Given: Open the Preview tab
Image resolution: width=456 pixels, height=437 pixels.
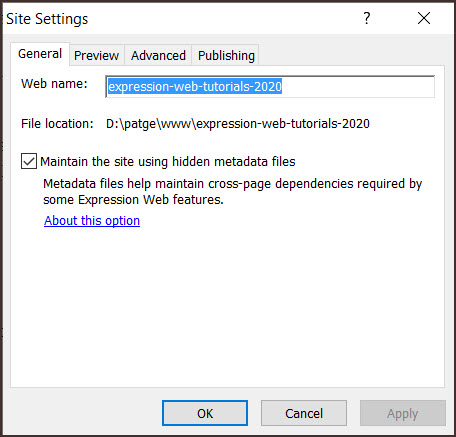Looking at the screenshot, I should click(97, 55).
